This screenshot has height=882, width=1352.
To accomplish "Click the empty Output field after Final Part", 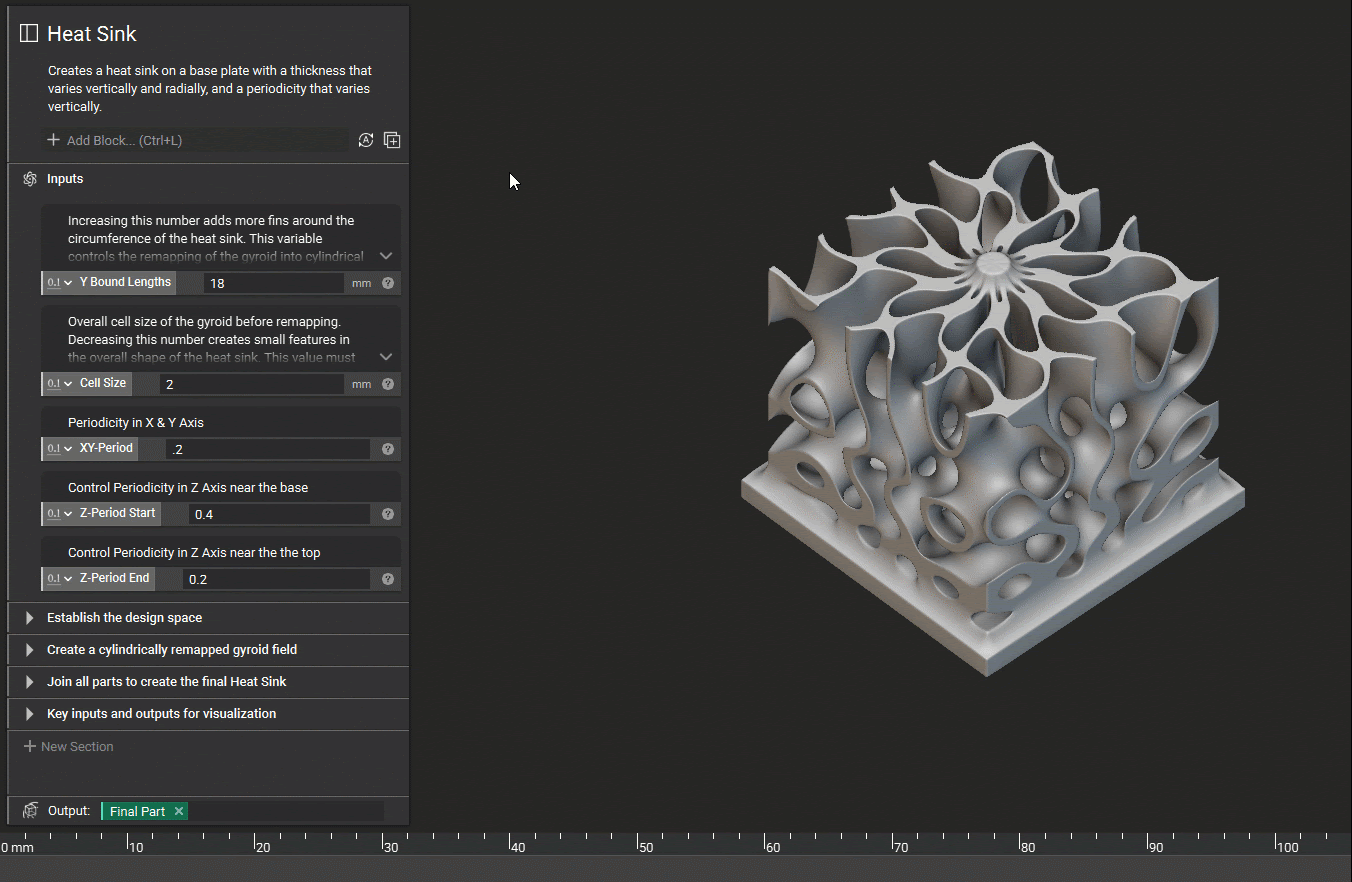I will pos(287,811).
